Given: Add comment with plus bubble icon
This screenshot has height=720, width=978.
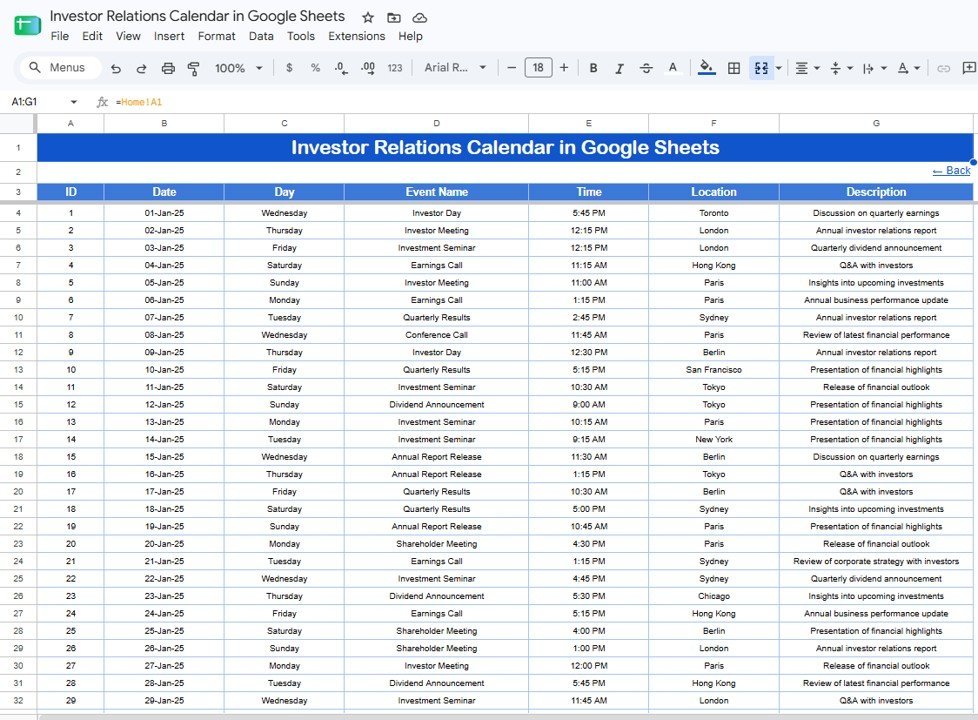Looking at the screenshot, I should coord(969,67).
